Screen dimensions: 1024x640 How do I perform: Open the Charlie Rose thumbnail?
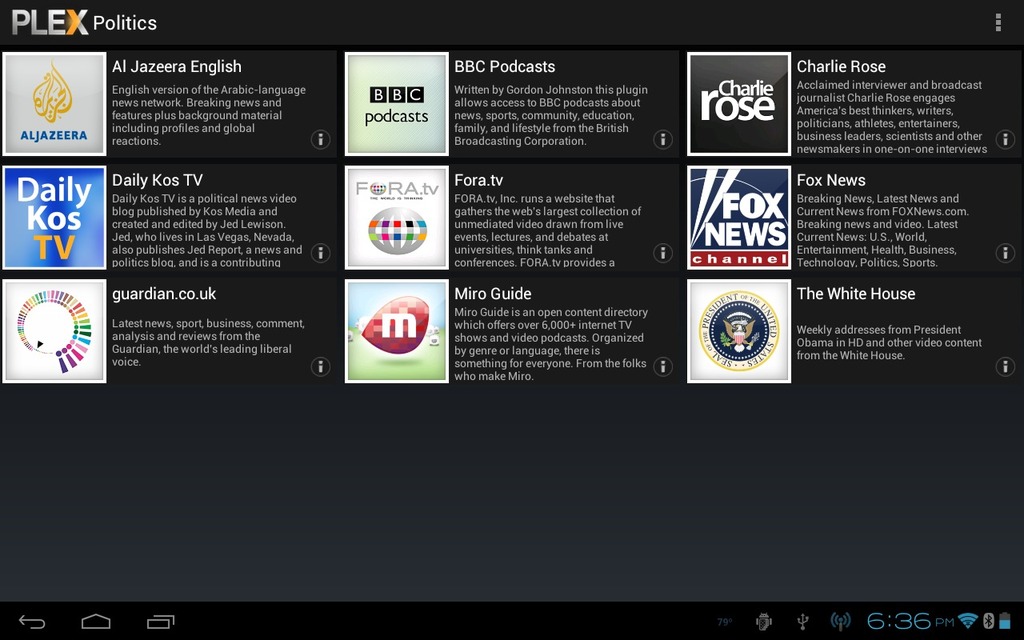739,104
